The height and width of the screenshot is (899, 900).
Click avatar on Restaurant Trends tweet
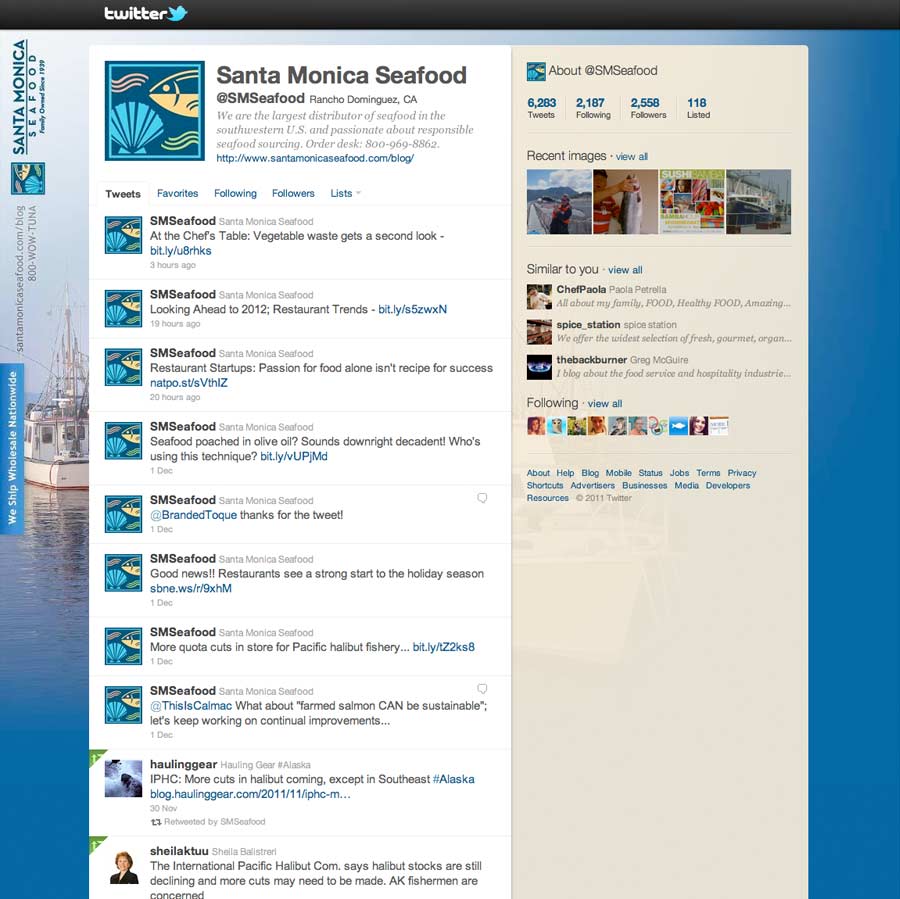tap(123, 308)
